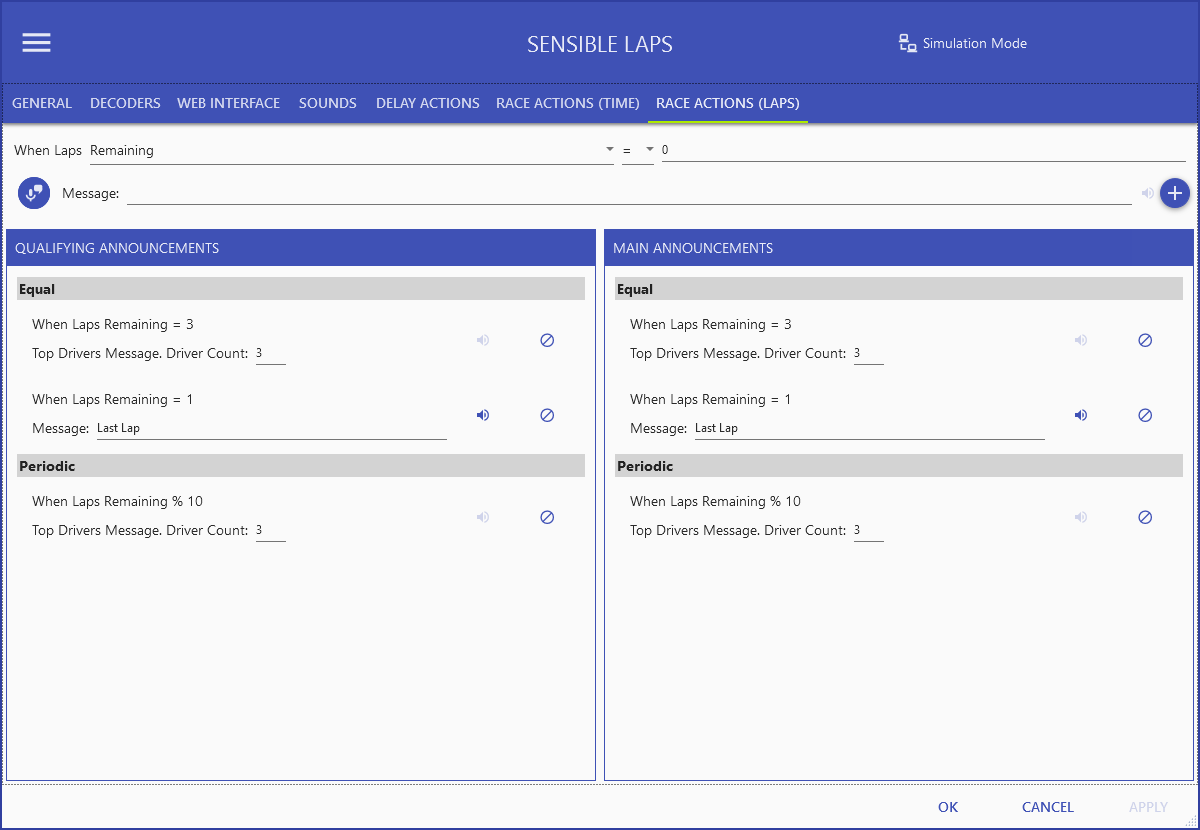This screenshot has height=830, width=1200.
Task: Click the Simulation Mode label
Action: tap(975, 43)
